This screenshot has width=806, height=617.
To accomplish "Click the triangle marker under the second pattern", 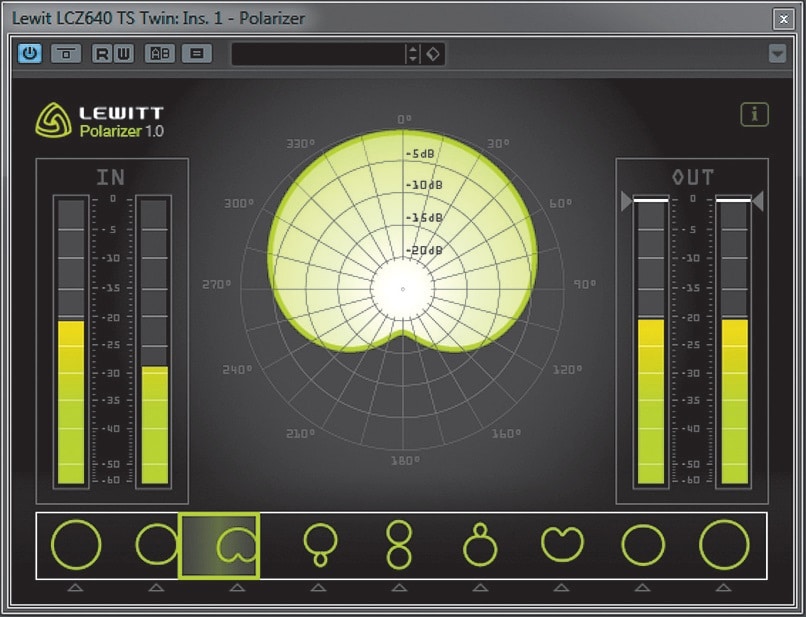I will (156, 587).
